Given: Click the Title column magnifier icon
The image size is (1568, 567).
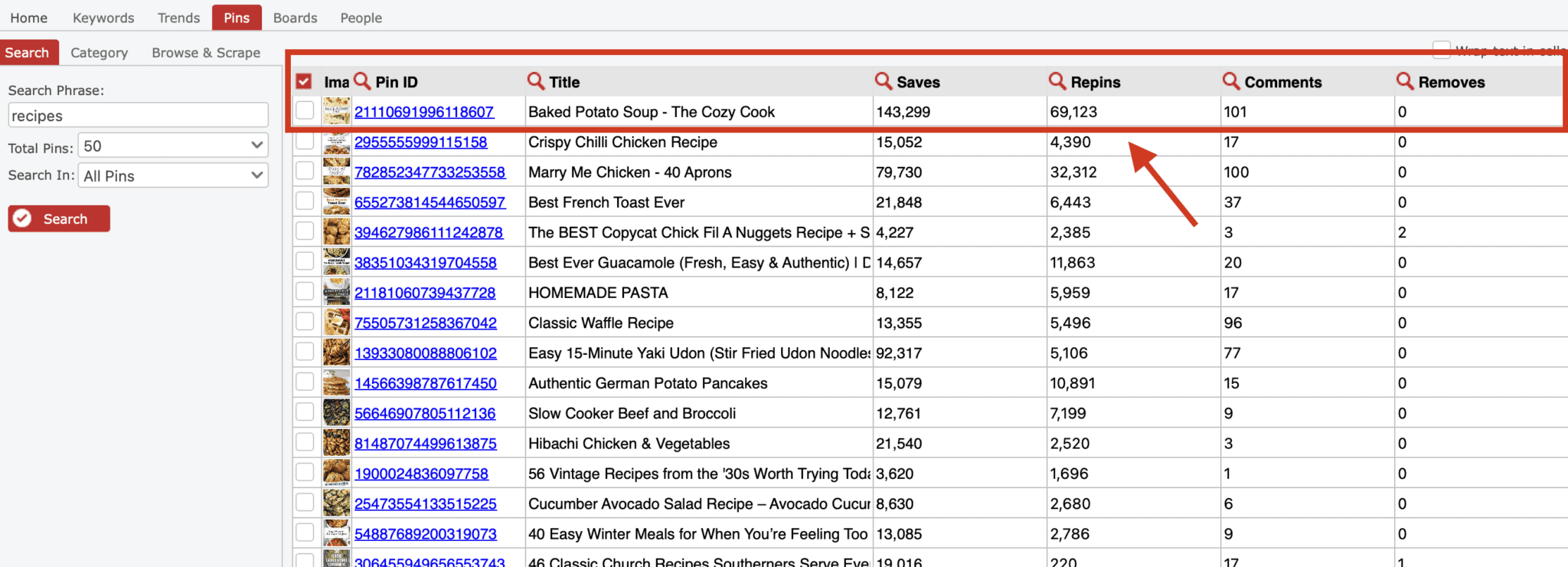Looking at the screenshot, I should (x=536, y=81).
